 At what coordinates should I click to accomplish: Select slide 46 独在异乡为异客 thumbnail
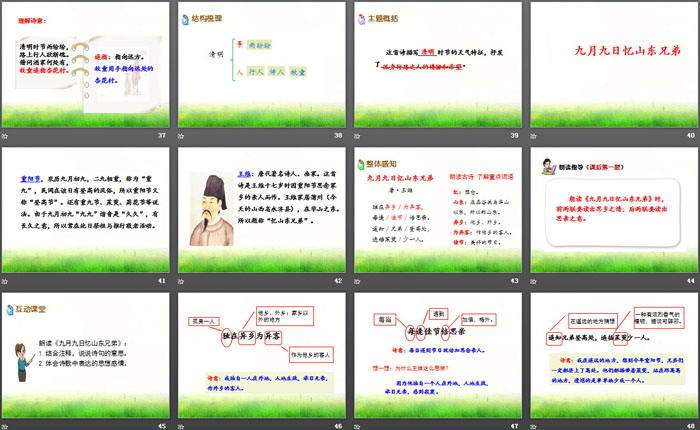click(x=262, y=355)
